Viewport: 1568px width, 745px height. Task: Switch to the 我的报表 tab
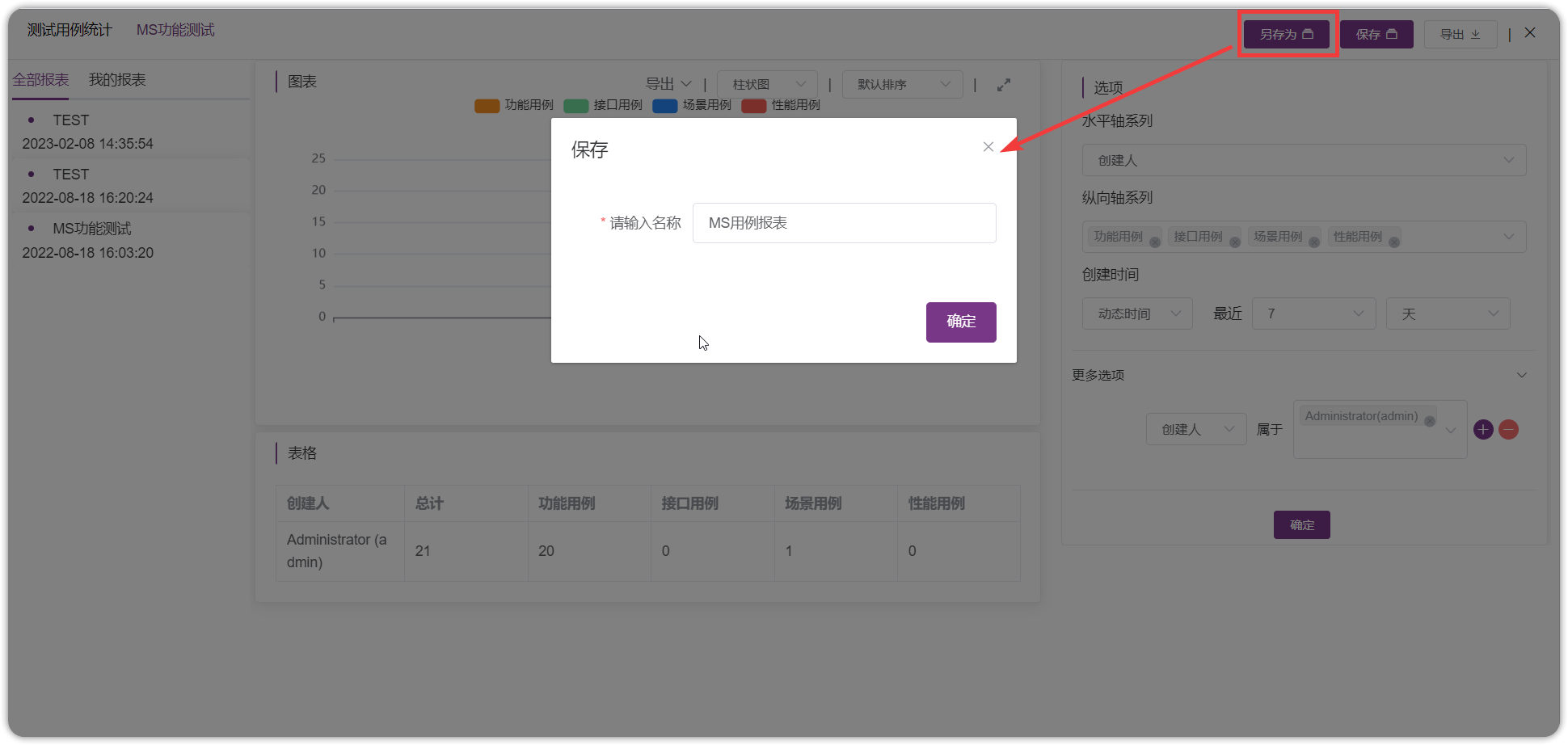[117, 80]
